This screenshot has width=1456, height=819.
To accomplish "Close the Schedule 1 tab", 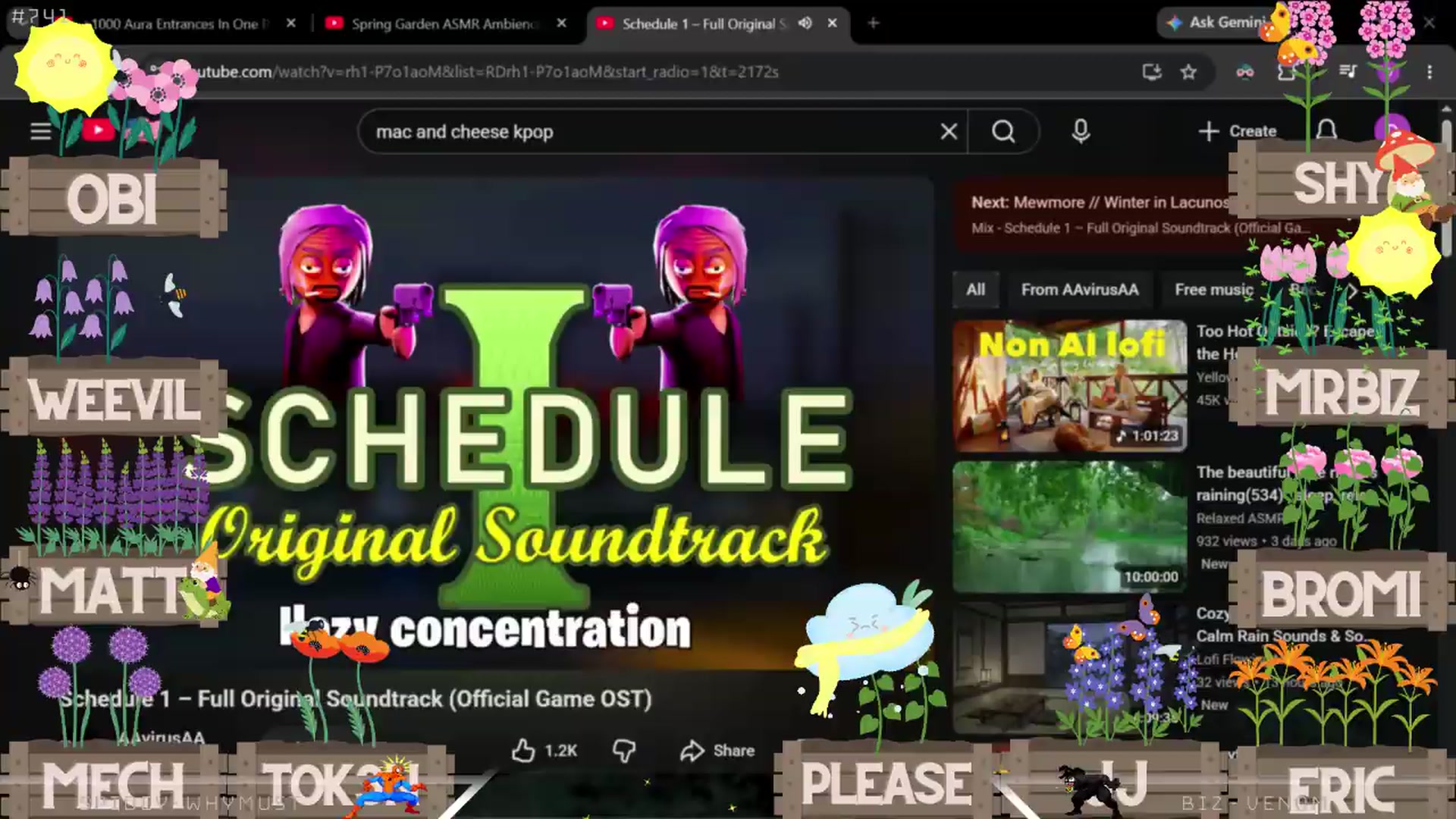I will [832, 24].
